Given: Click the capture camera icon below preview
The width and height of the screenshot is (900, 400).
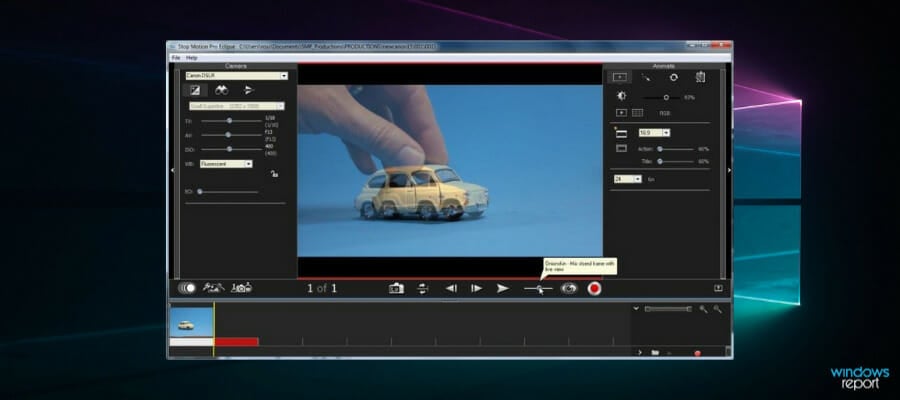Looking at the screenshot, I should (397, 289).
